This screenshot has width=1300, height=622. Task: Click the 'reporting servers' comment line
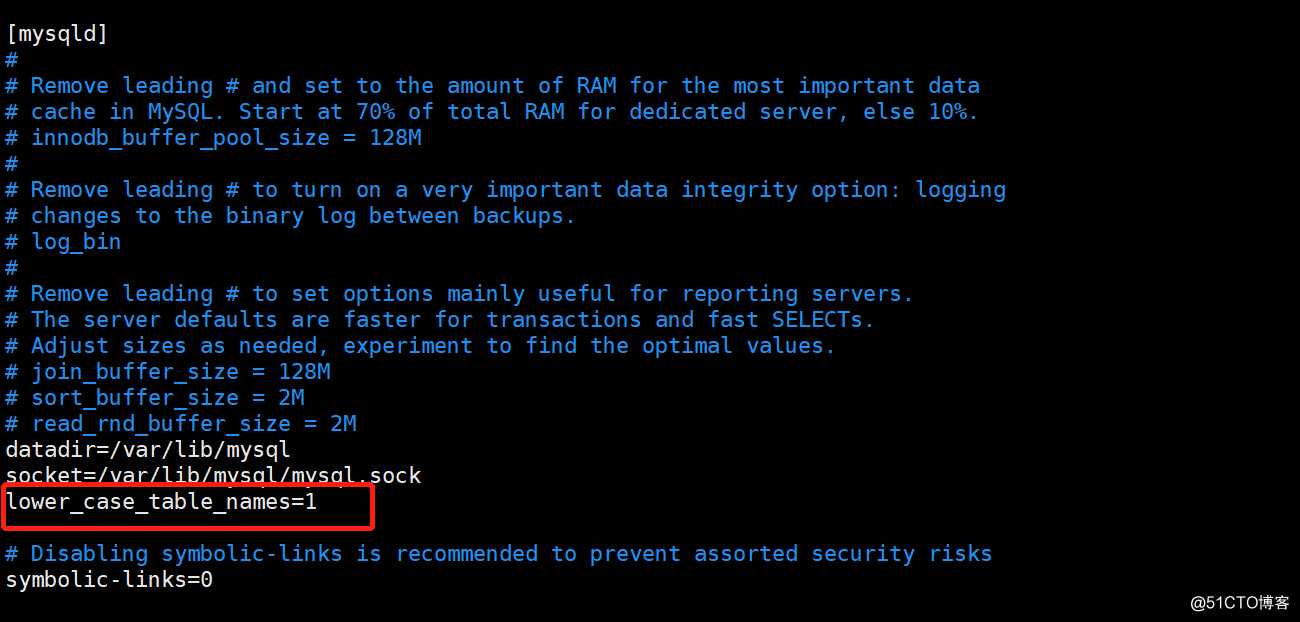(x=460, y=294)
